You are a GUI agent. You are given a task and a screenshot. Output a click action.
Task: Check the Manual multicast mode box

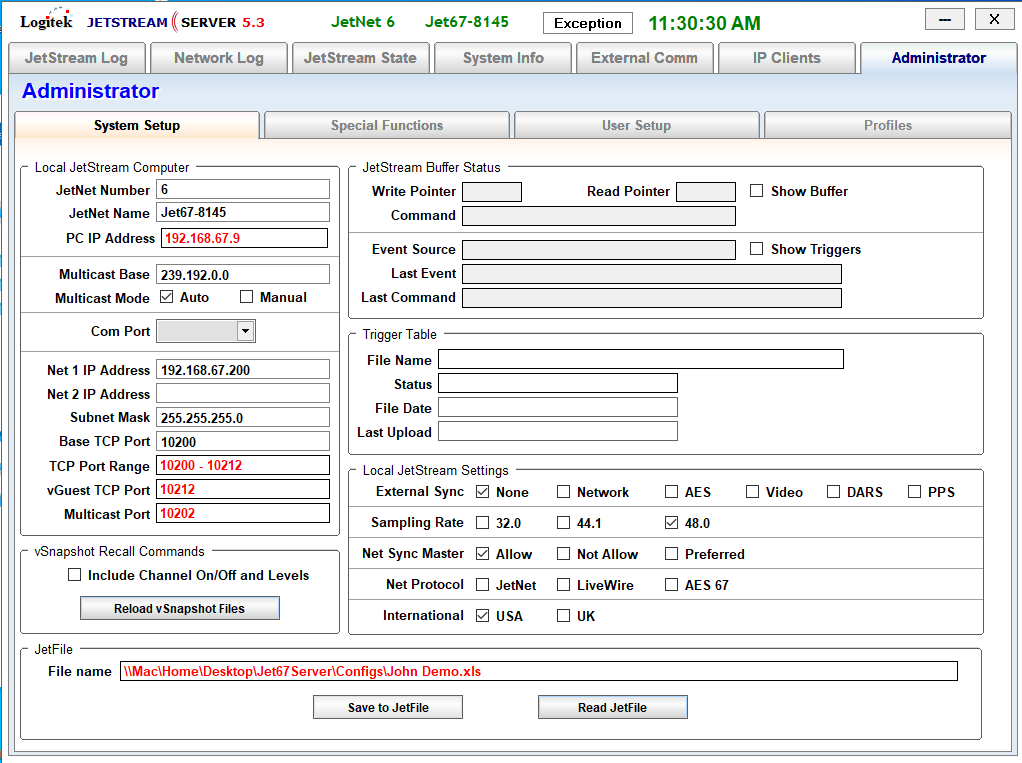[x=247, y=297]
